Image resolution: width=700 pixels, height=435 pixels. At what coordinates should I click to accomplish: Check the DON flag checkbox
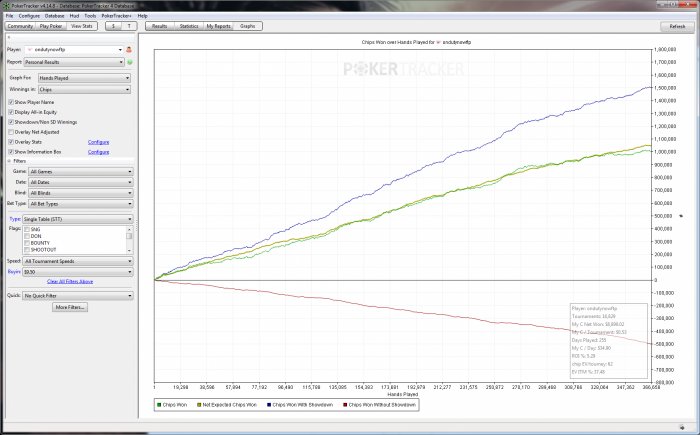pyautogui.click(x=27, y=236)
